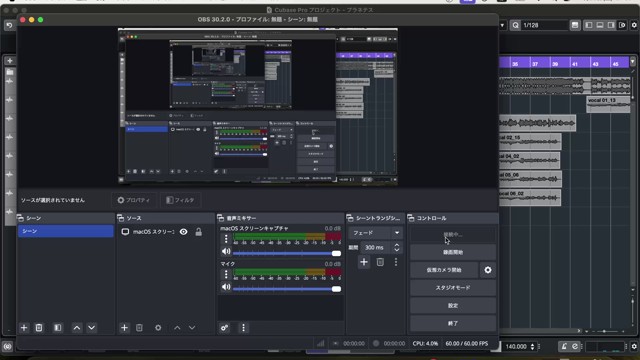Open advanced audio properties gears icon
640x360 pixels.
coord(224,328)
